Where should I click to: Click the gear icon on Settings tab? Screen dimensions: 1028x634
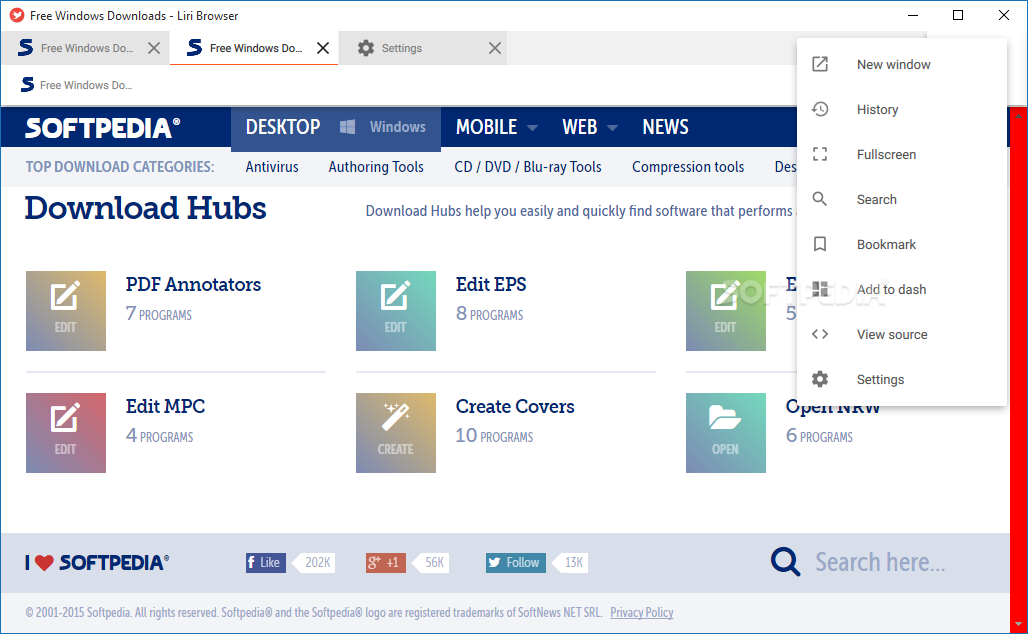coord(366,48)
